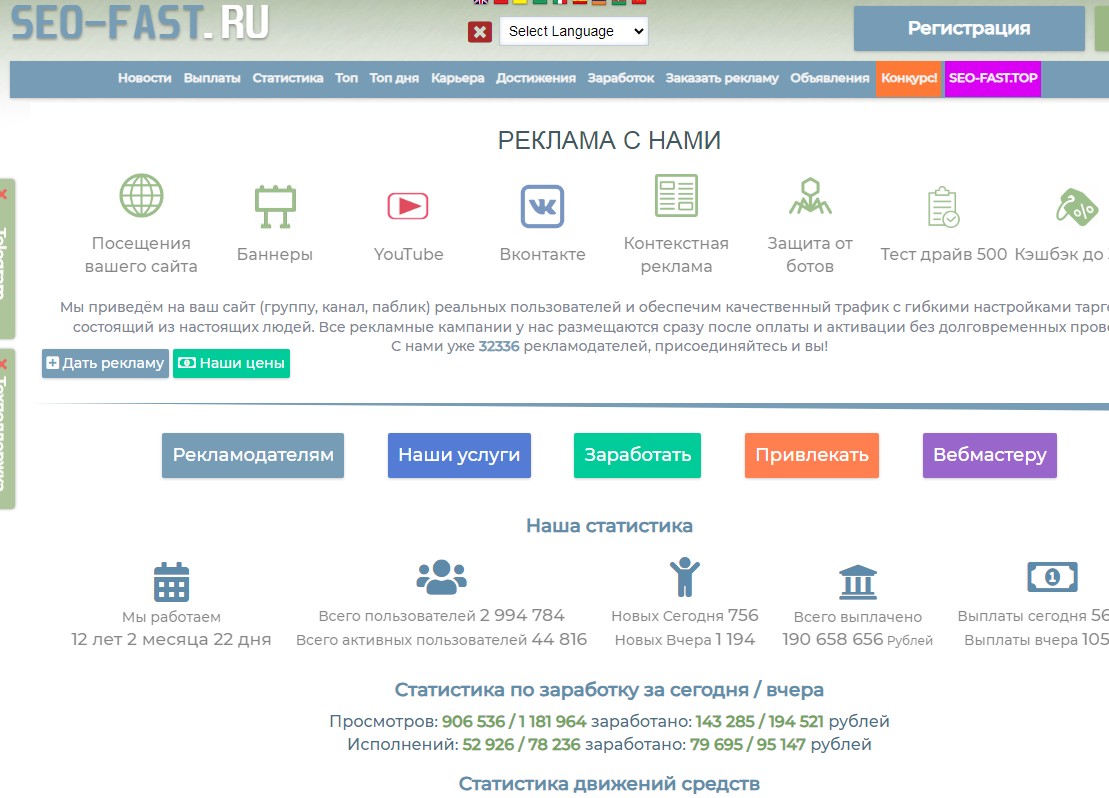Click the users group icon in statistics

coord(441,577)
